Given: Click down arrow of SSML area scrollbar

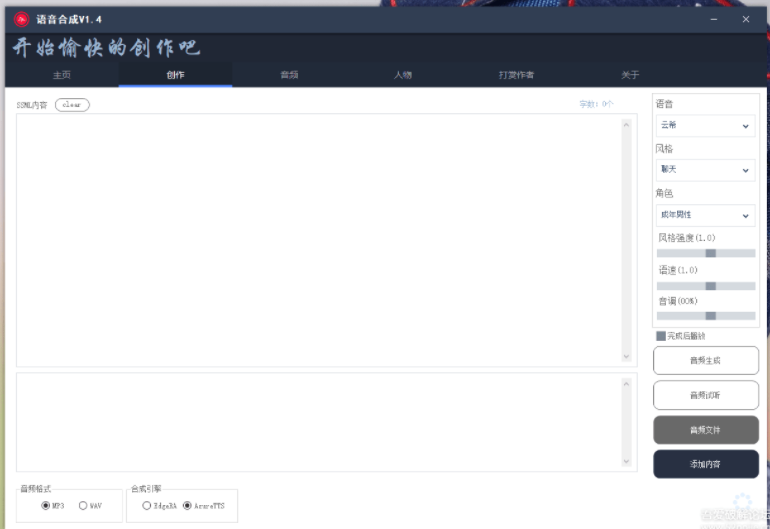Looking at the screenshot, I should [626, 356].
